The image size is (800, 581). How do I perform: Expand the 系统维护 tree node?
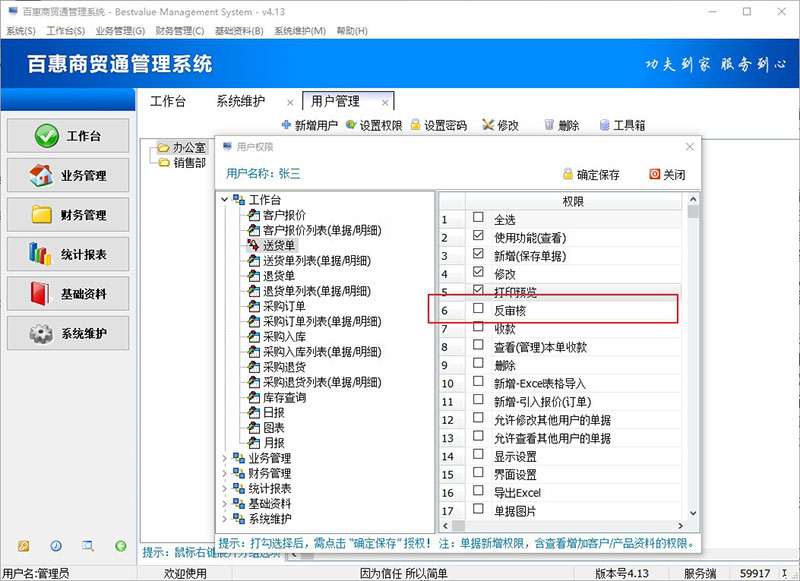coord(224,519)
